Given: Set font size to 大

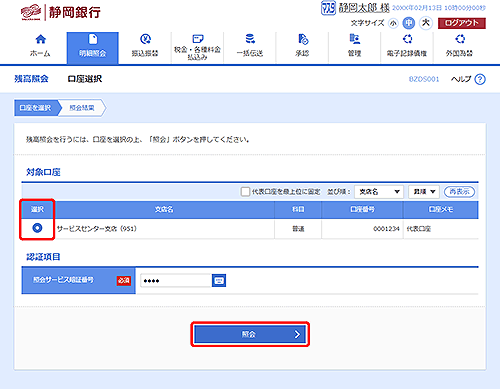Looking at the screenshot, I should point(426,23).
